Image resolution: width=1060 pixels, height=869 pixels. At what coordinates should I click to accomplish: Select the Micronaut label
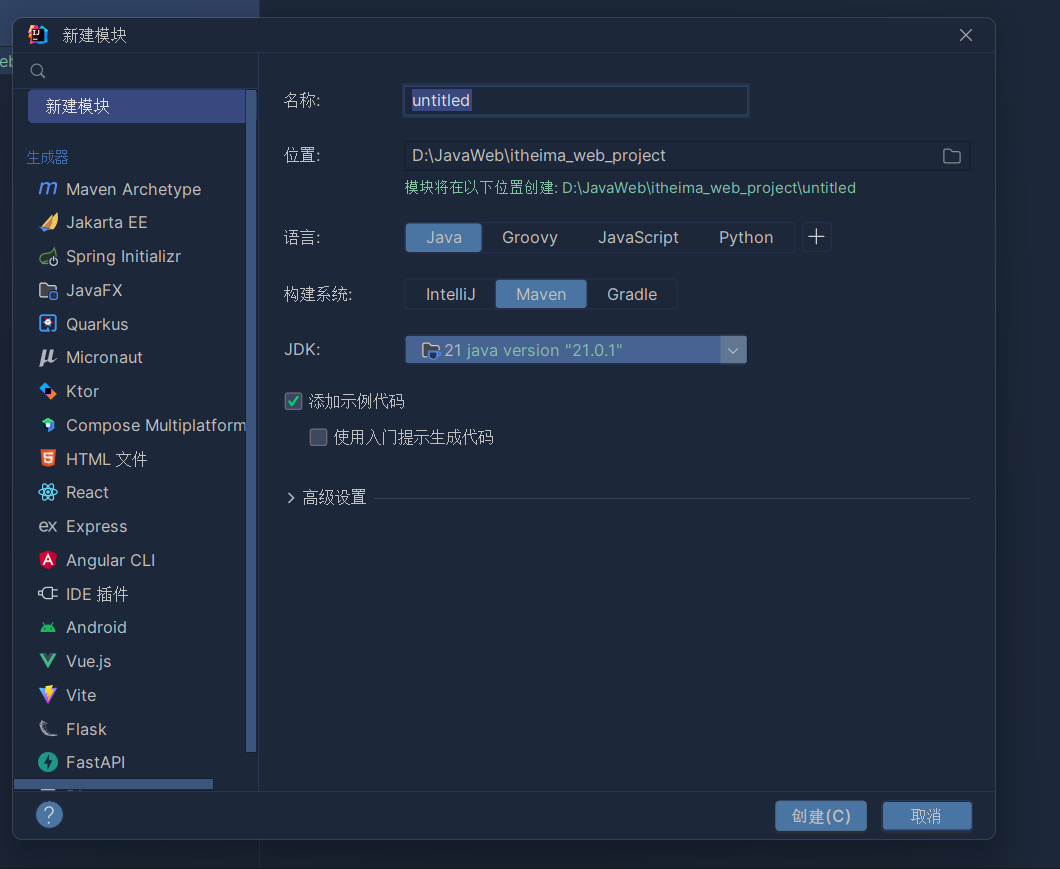104,357
